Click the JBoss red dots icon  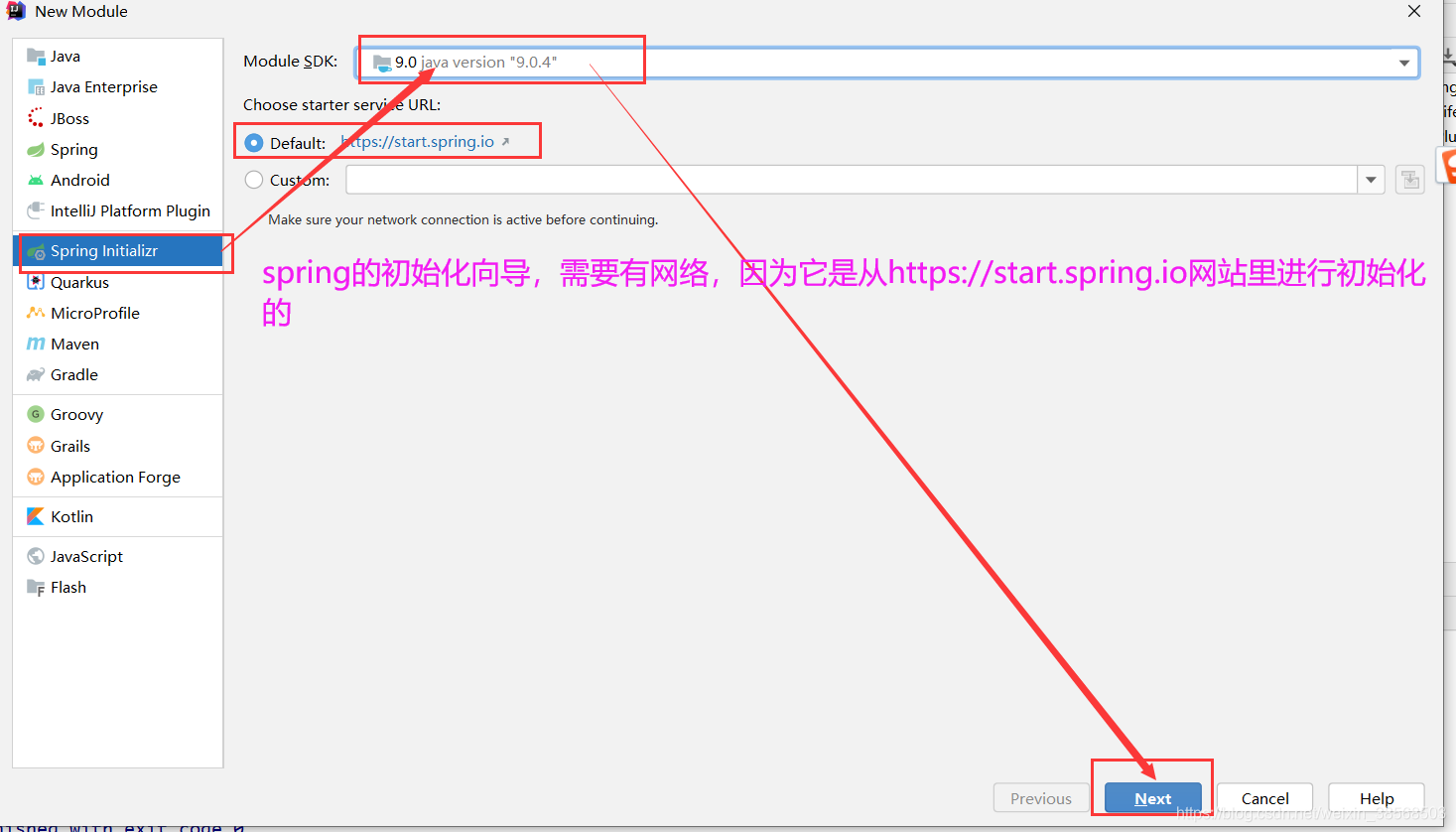tap(36, 118)
